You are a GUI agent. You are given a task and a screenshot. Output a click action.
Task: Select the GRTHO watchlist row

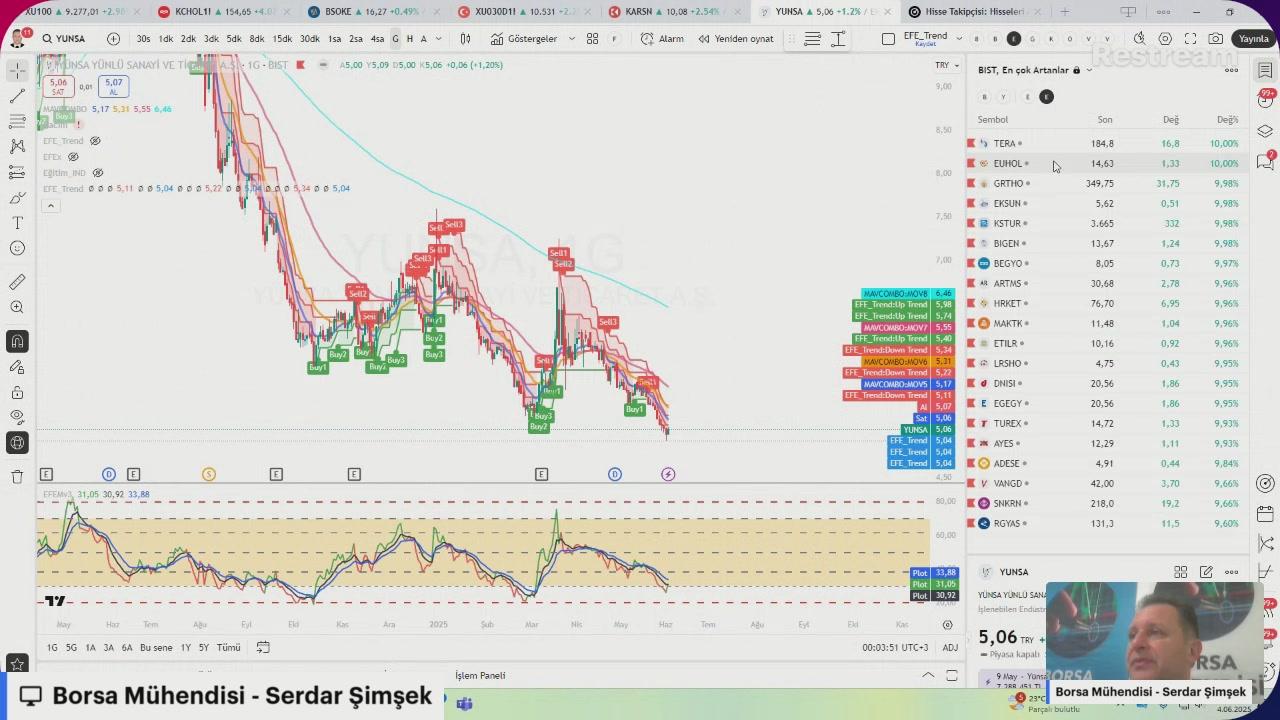coord(1108,184)
